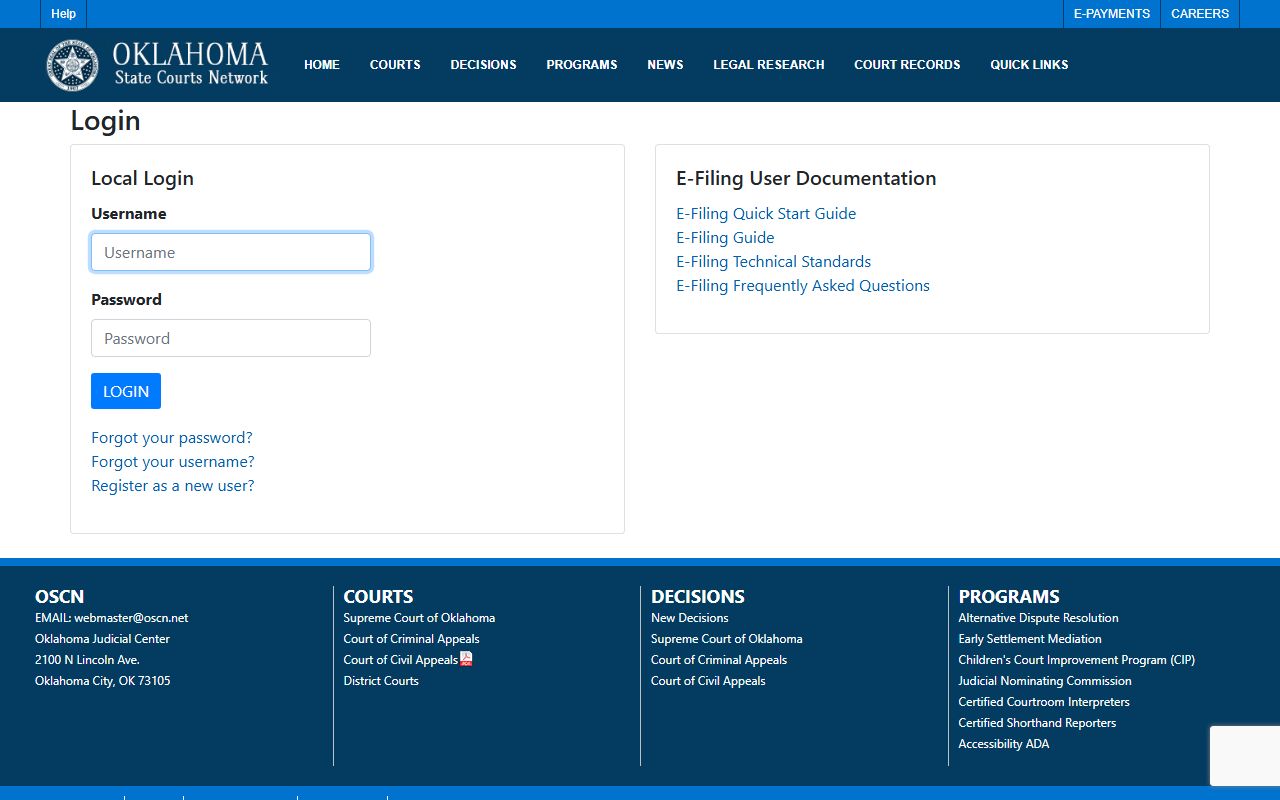Open Certified Courtroom Interpreters footer link
This screenshot has height=800, width=1280.
tap(1044, 702)
